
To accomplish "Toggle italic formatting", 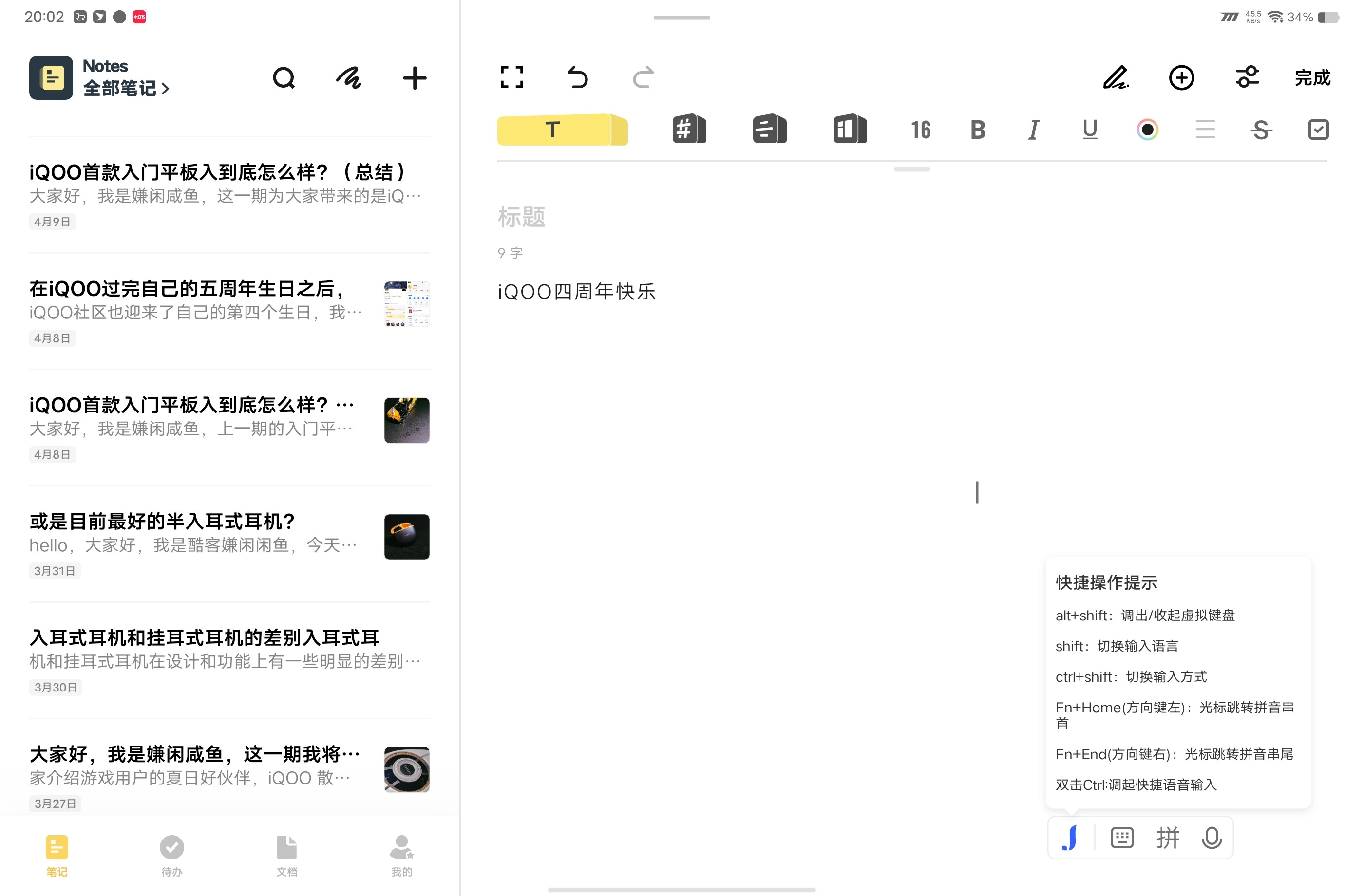I will (x=1033, y=130).
